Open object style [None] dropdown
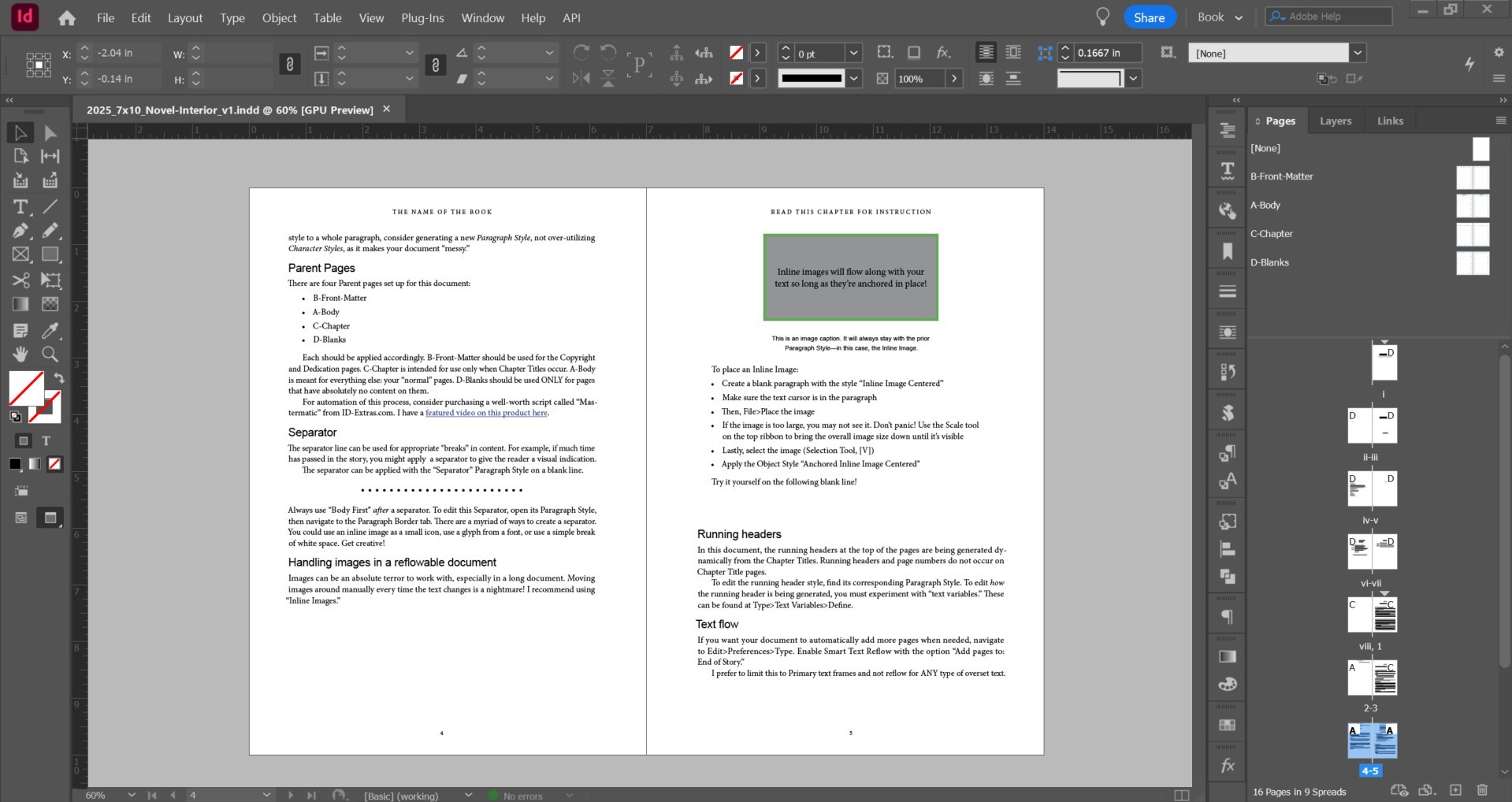 tap(1358, 53)
